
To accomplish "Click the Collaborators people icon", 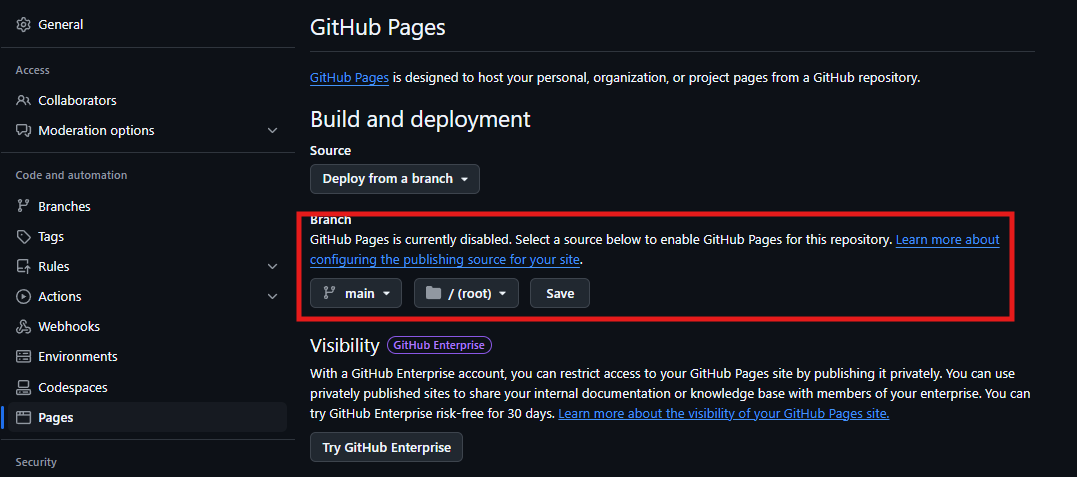I will [23, 100].
